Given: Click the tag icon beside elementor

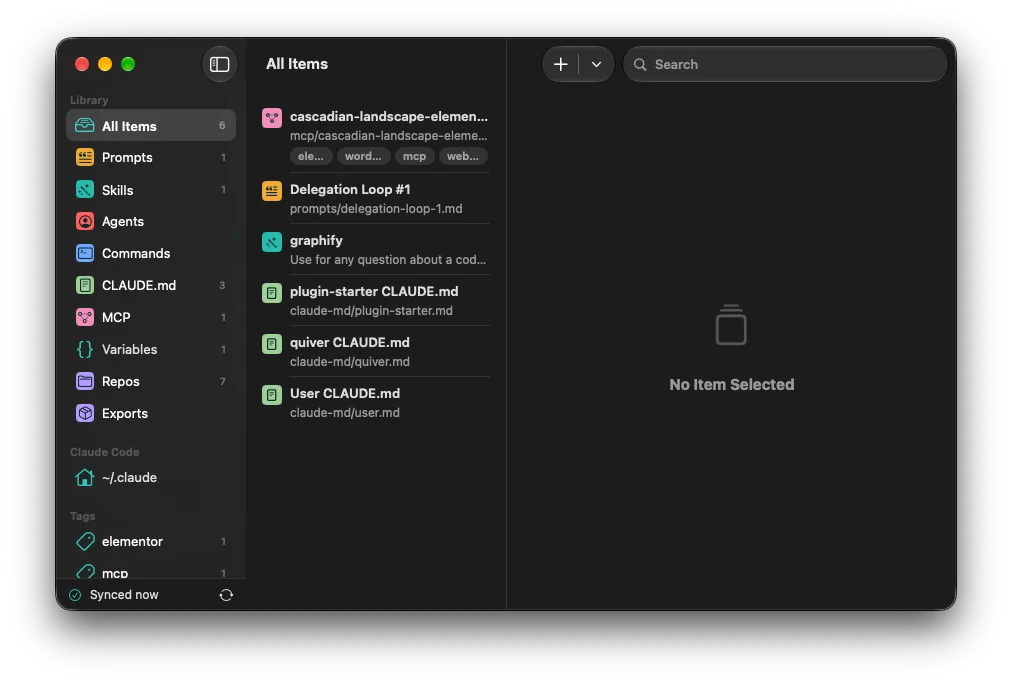Looking at the screenshot, I should point(85,541).
